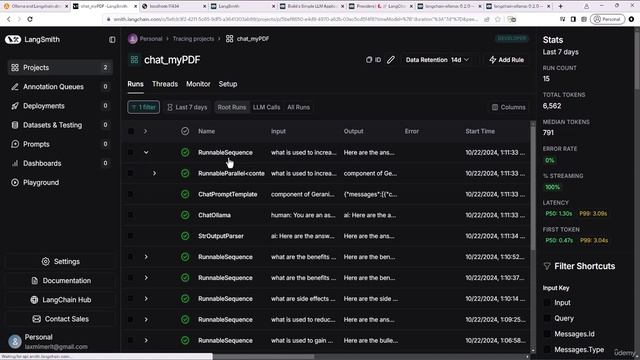Open the Setup tab
This screenshot has width=640, height=360.
(228, 84)
